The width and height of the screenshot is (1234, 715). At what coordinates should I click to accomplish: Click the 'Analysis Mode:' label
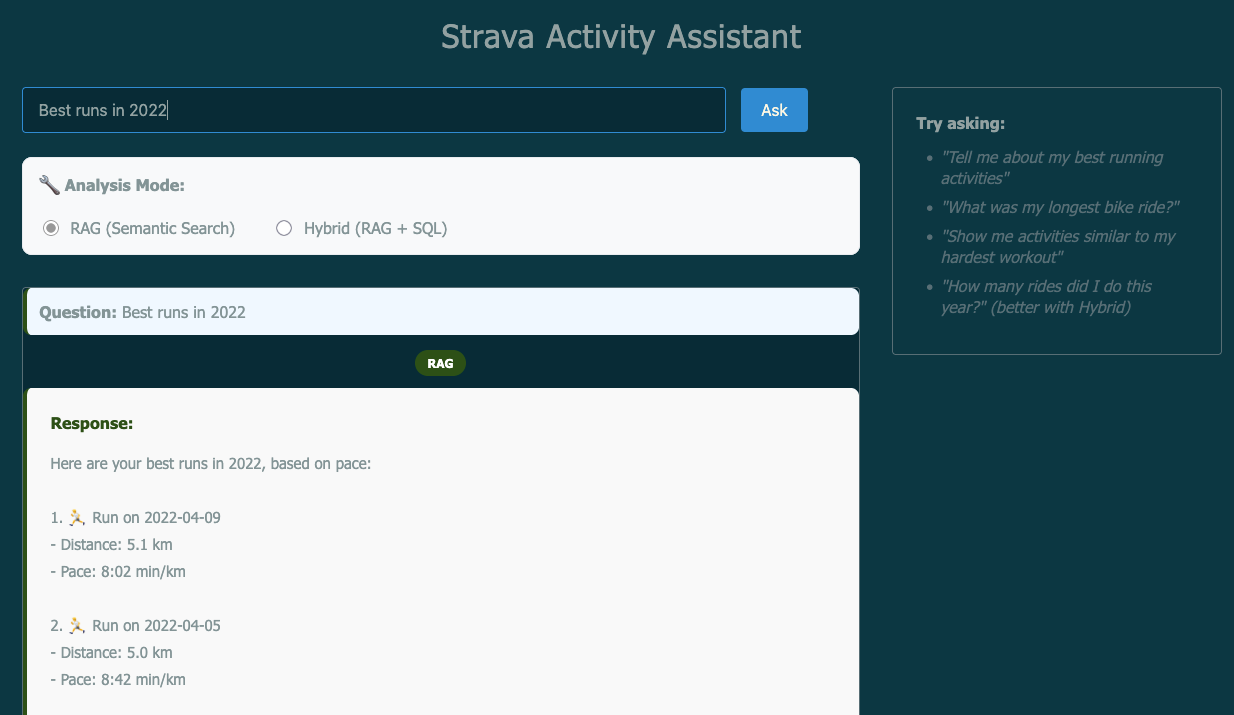(x=125, y=185)
